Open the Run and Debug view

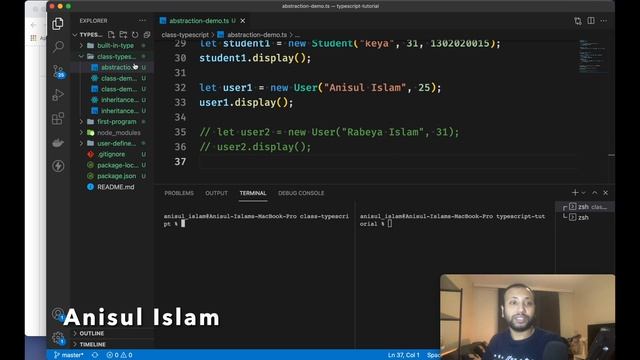[x=58, y=95]
